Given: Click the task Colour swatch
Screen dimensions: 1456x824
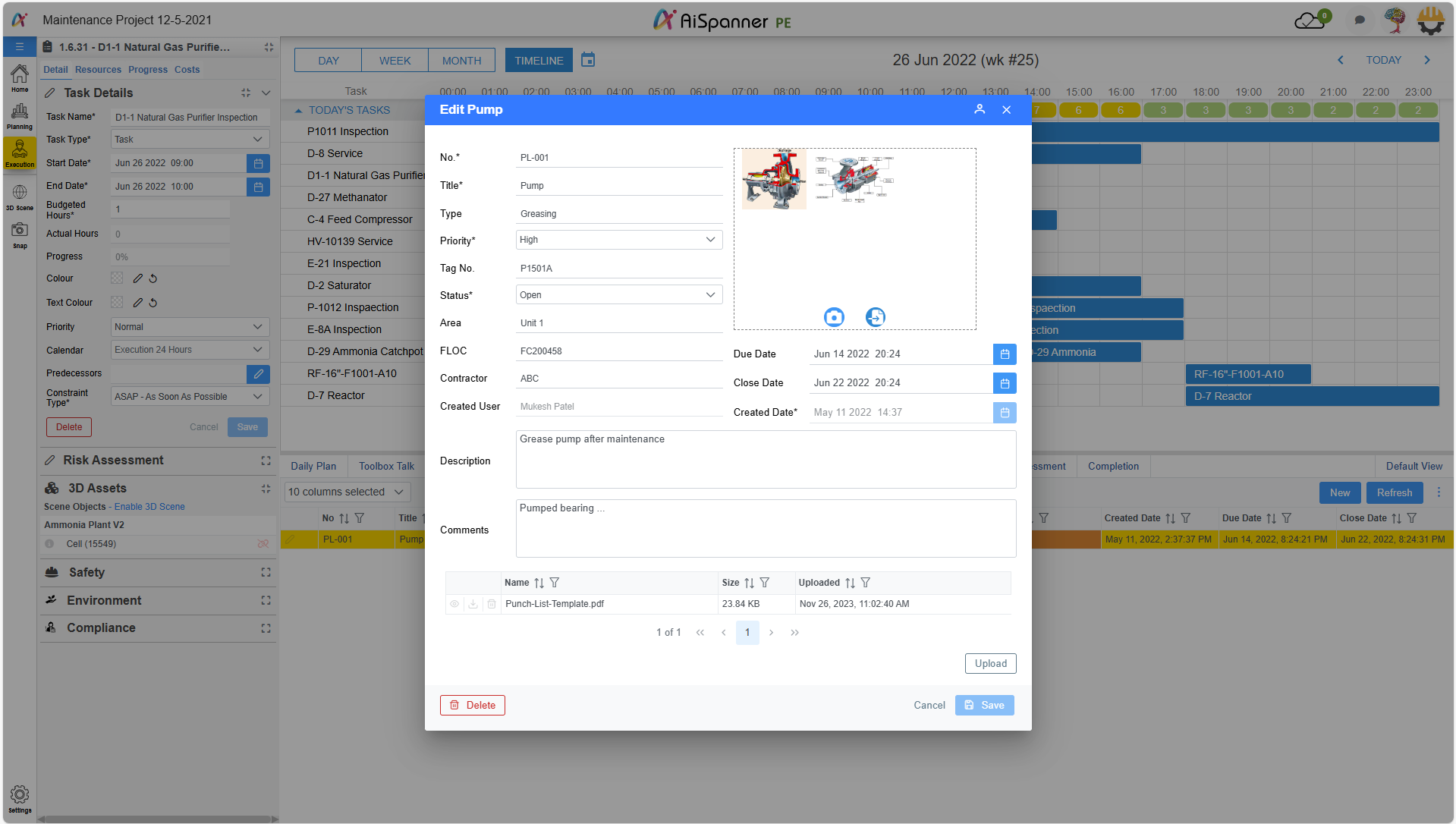Looking at the screenshot, I should pyautogui.click(x=117, y=278).
